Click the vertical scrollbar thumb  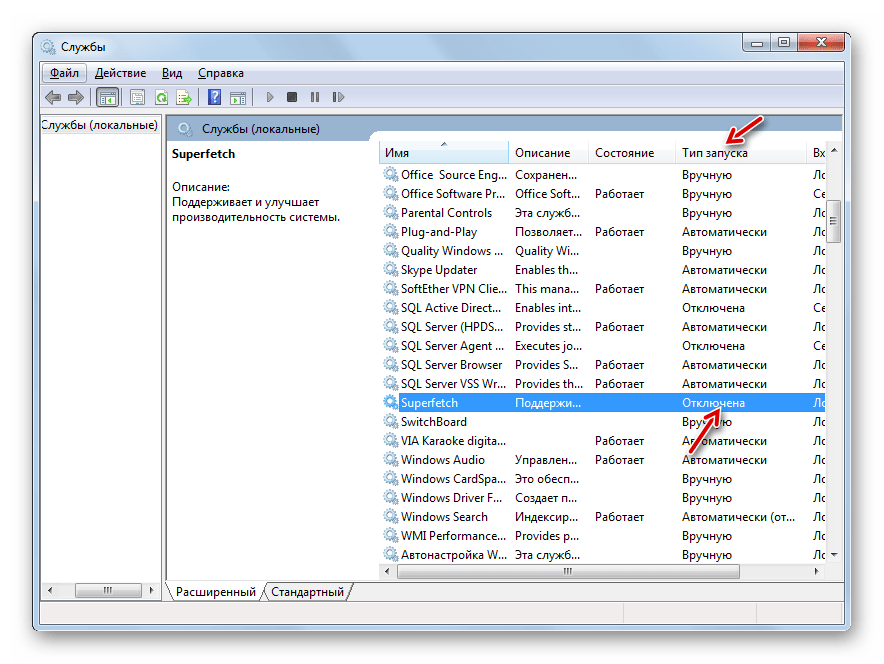(x=834, y=221)
